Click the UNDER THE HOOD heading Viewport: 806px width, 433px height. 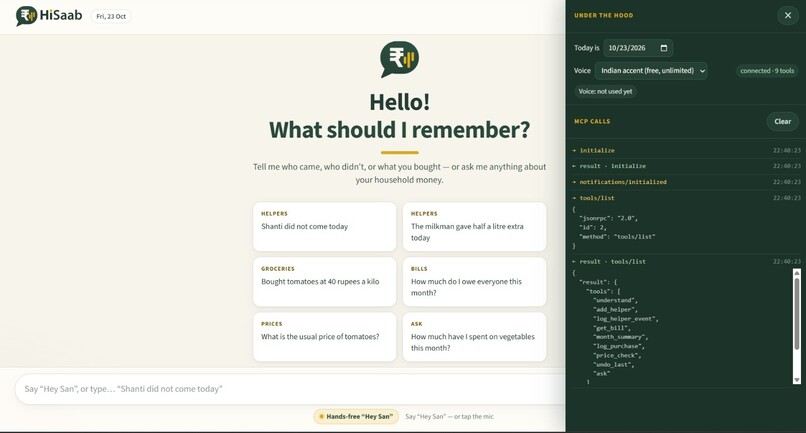pos(603,15)
